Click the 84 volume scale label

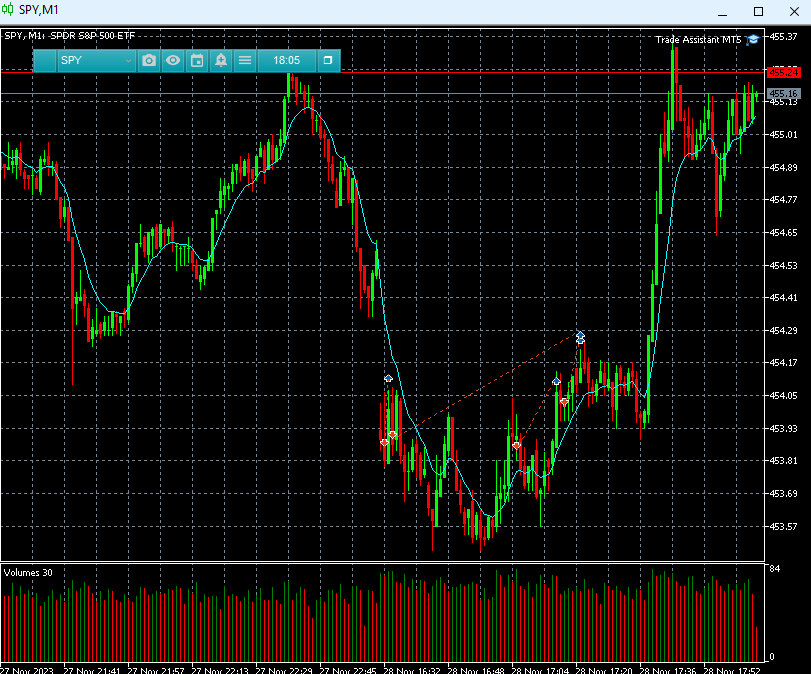point(774,568)
